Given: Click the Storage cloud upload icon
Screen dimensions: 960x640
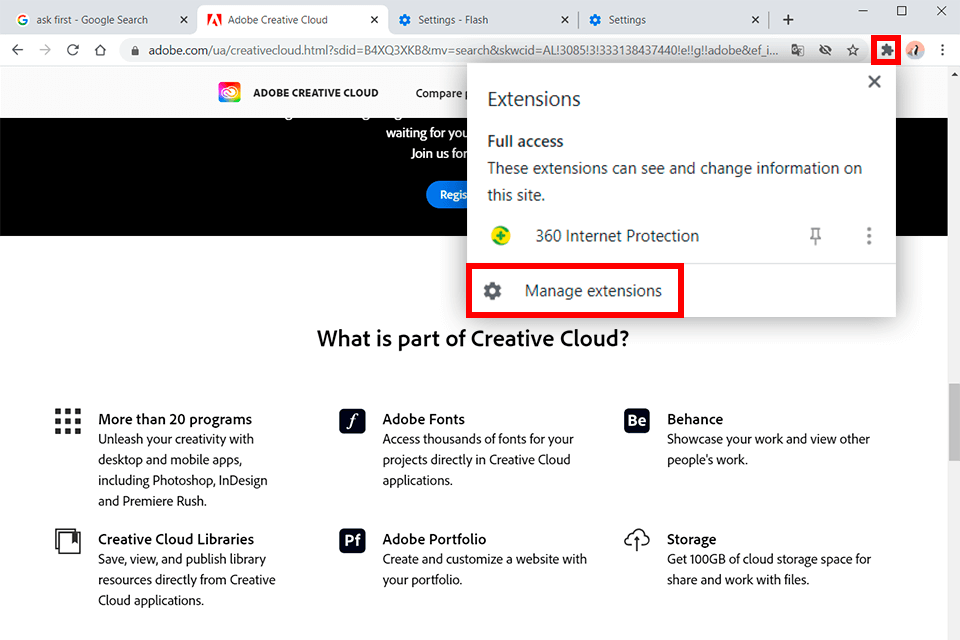Looking at the screenshot, I should (637, 540).
